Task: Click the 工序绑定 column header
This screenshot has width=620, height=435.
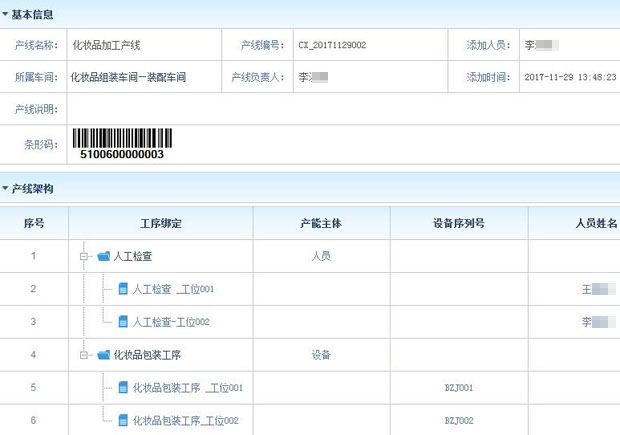Action: coord(160,223)
